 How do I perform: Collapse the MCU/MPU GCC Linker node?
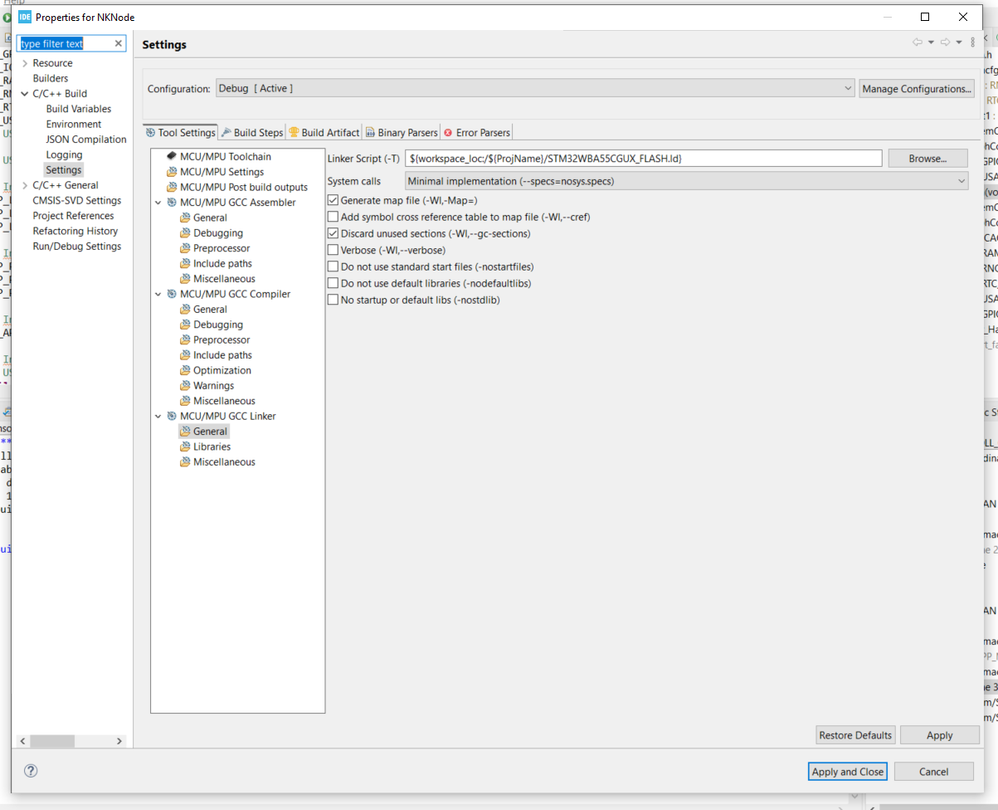click(158, 416)
